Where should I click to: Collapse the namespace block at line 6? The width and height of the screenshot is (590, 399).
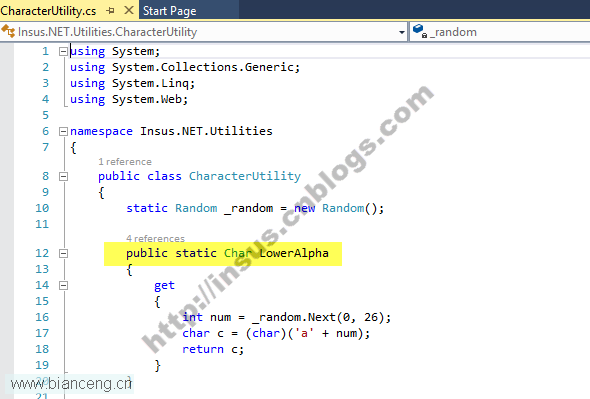63,131
